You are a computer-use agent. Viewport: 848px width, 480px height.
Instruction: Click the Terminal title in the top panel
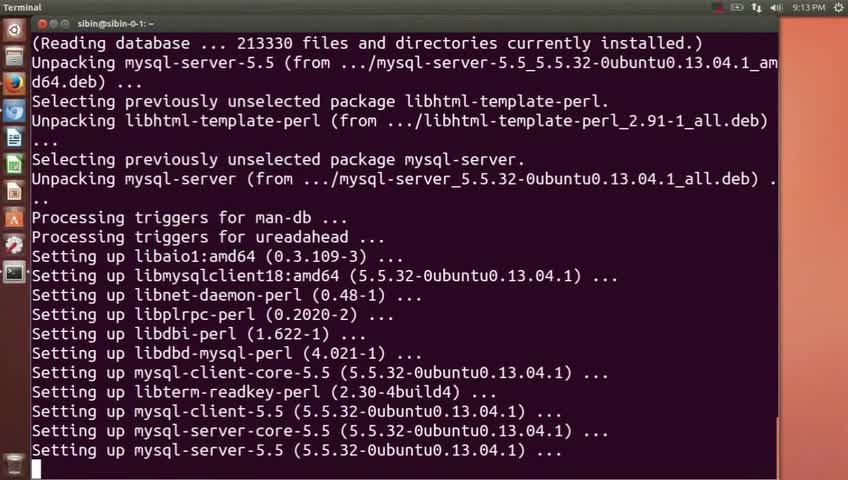click(x=21, y=7)
